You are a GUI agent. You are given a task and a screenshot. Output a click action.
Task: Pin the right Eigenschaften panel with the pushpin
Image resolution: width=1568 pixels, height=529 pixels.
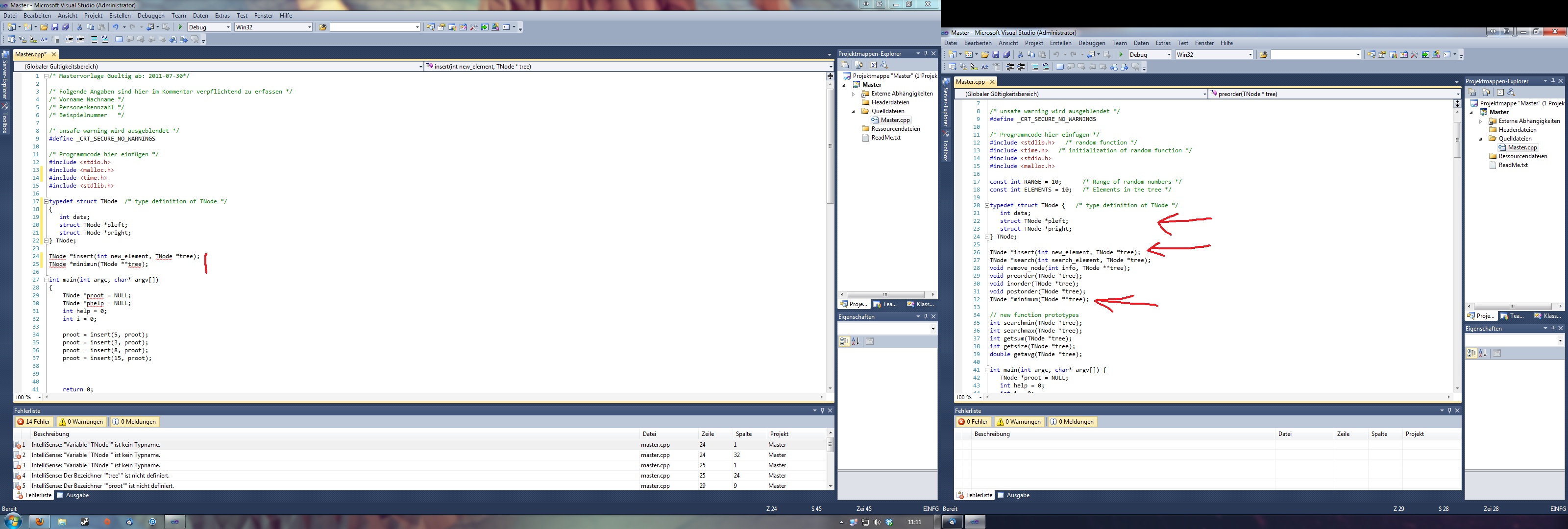click(1553, 328)
